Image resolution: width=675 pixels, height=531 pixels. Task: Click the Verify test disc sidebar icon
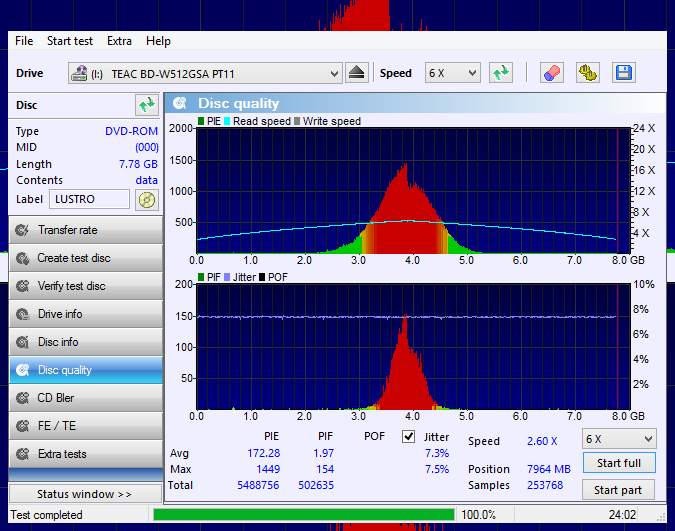[22, 286]
